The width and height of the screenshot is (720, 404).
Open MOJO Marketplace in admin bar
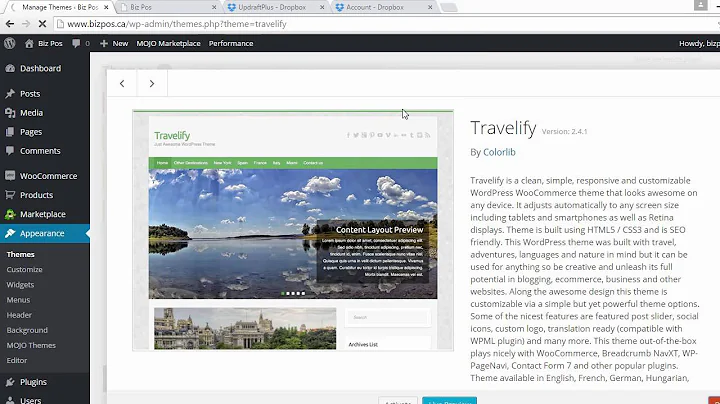168,43
